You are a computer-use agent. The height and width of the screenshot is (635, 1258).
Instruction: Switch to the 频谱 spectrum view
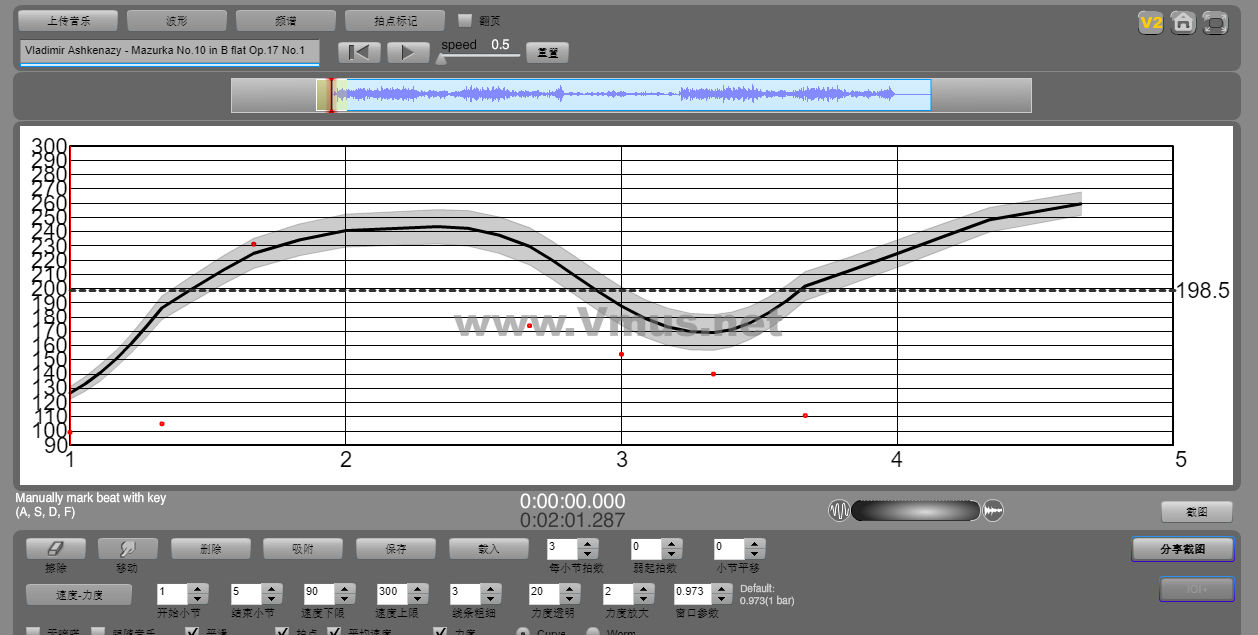tap(286, 20)
